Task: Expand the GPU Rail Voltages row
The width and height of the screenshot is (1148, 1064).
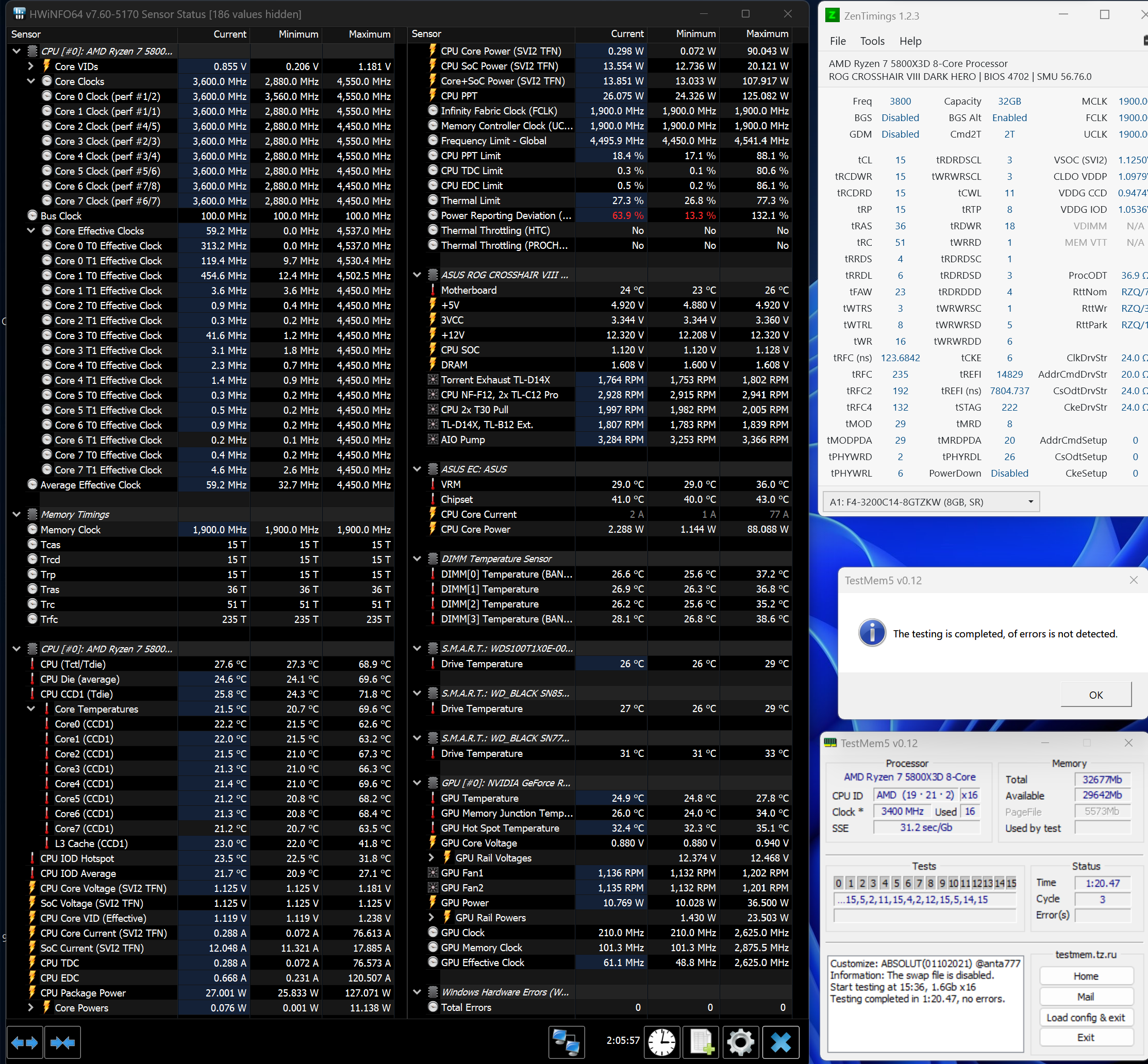Action: [431, 858]
